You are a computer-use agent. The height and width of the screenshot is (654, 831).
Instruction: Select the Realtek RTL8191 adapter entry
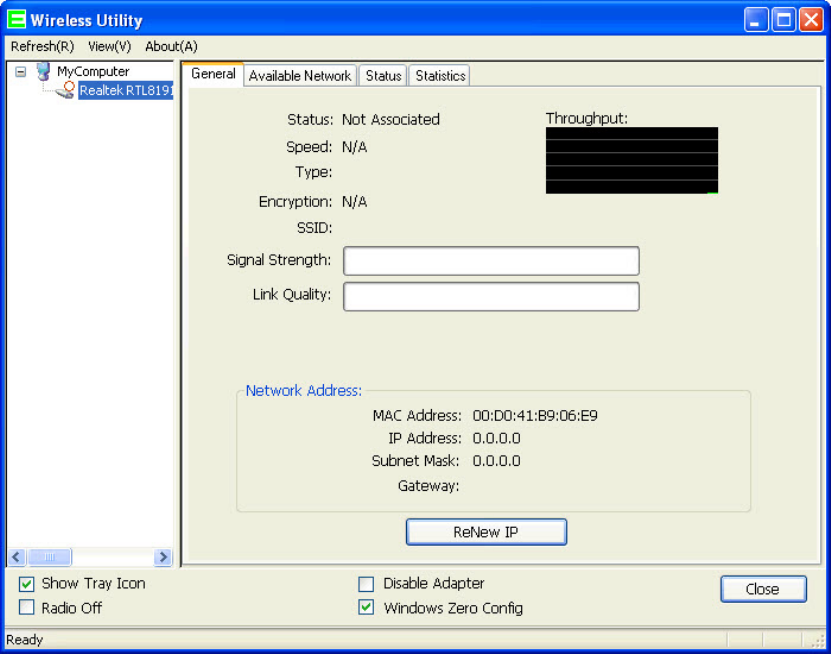click(126, 91)
